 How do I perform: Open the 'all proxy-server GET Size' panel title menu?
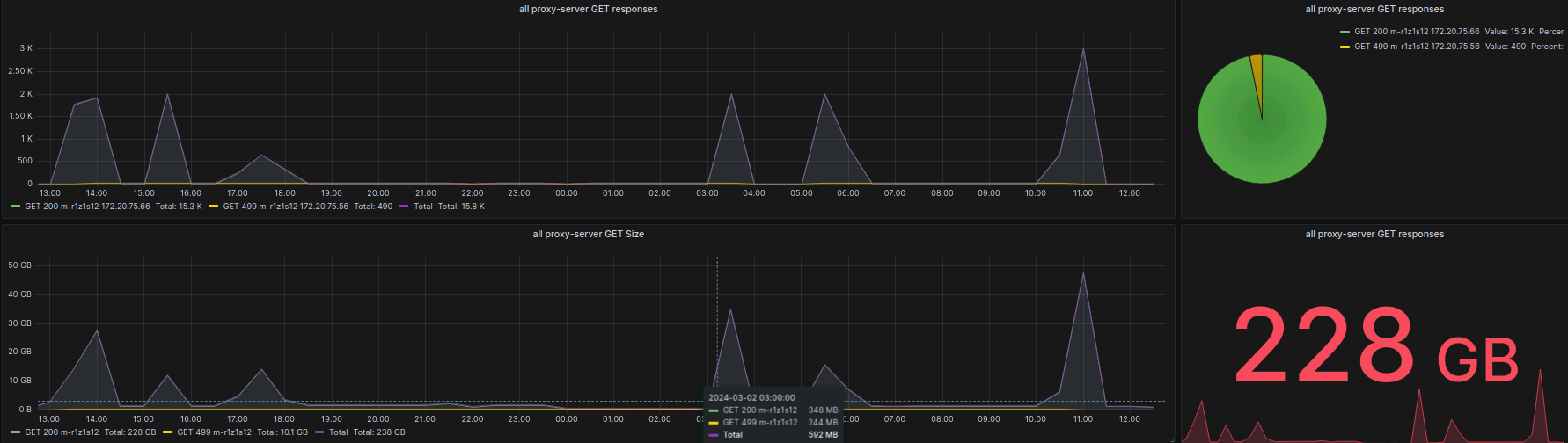(x=588, y=234)
